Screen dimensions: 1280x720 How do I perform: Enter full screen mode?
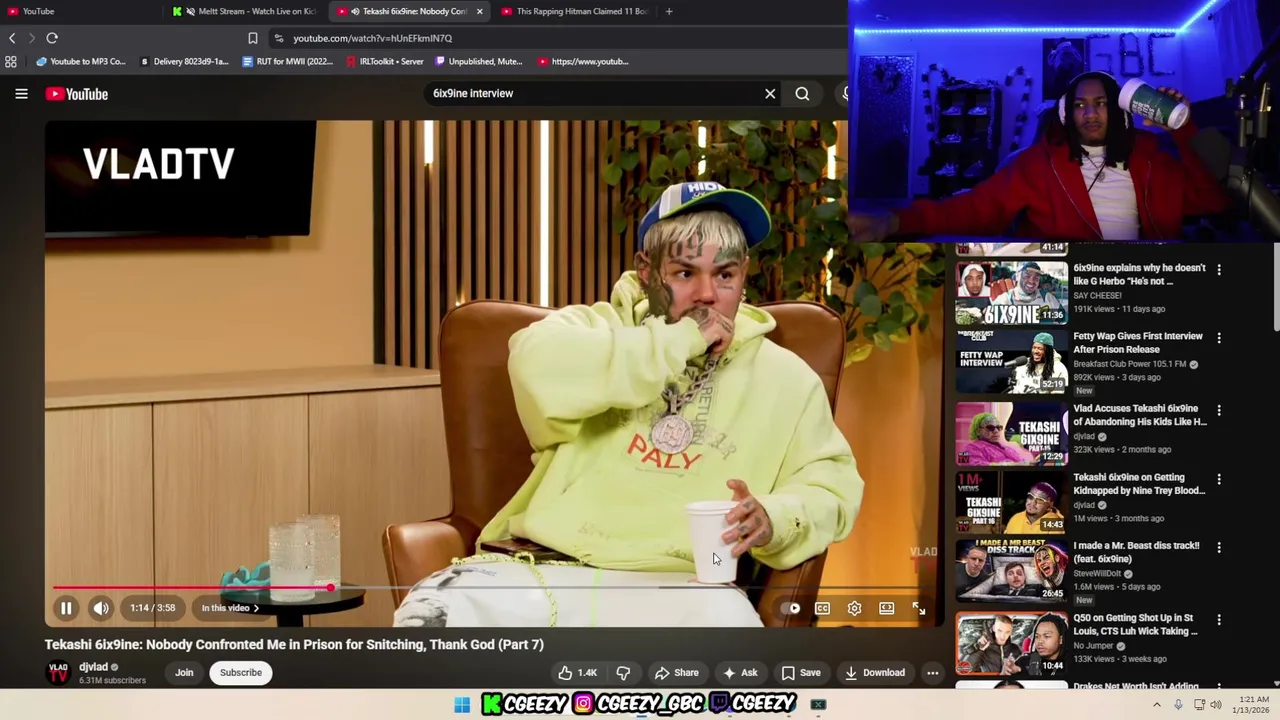click(918, 608)
